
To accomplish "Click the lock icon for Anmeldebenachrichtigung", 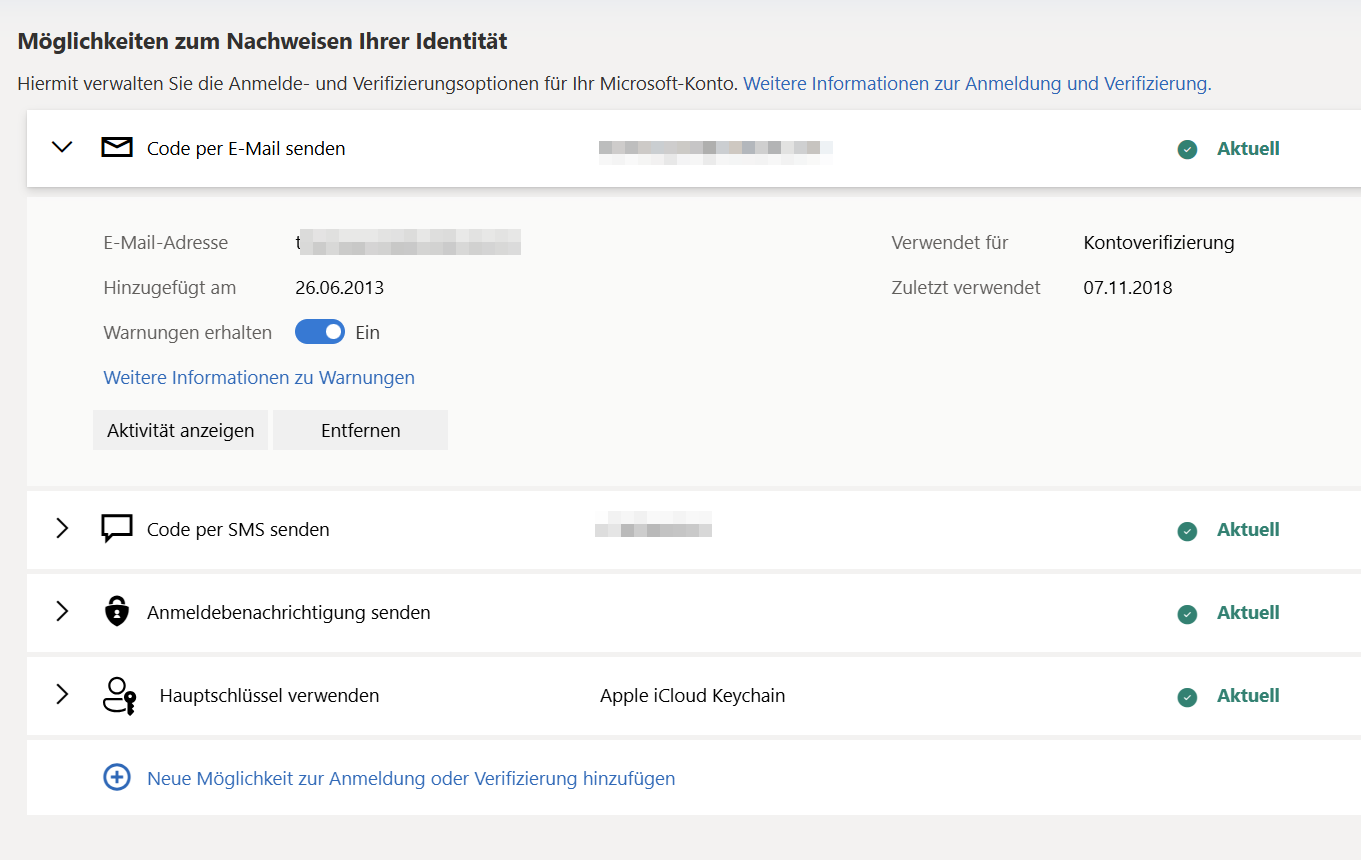I will [x=116, y=611].
